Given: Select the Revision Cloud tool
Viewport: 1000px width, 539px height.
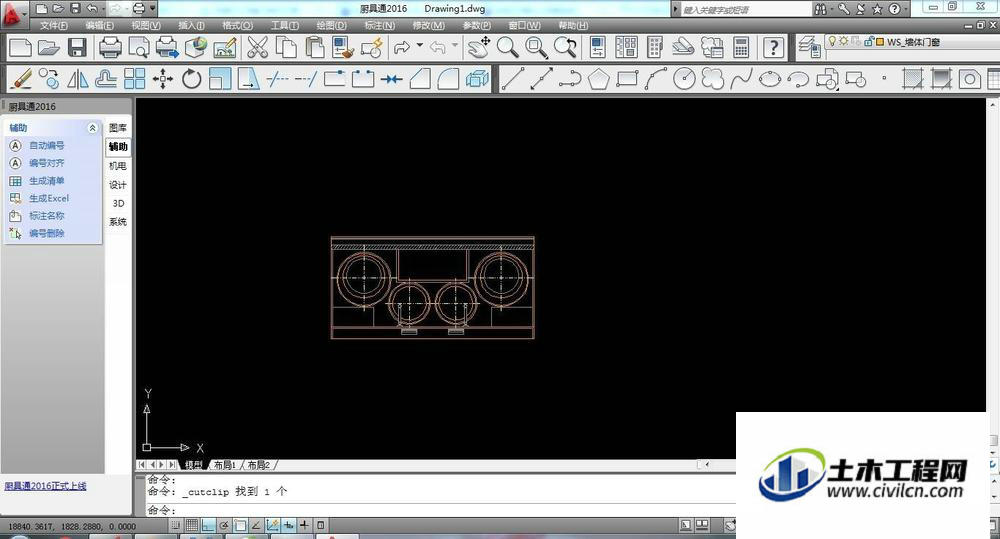Looking at the screenshot, I should coord(712,79).
